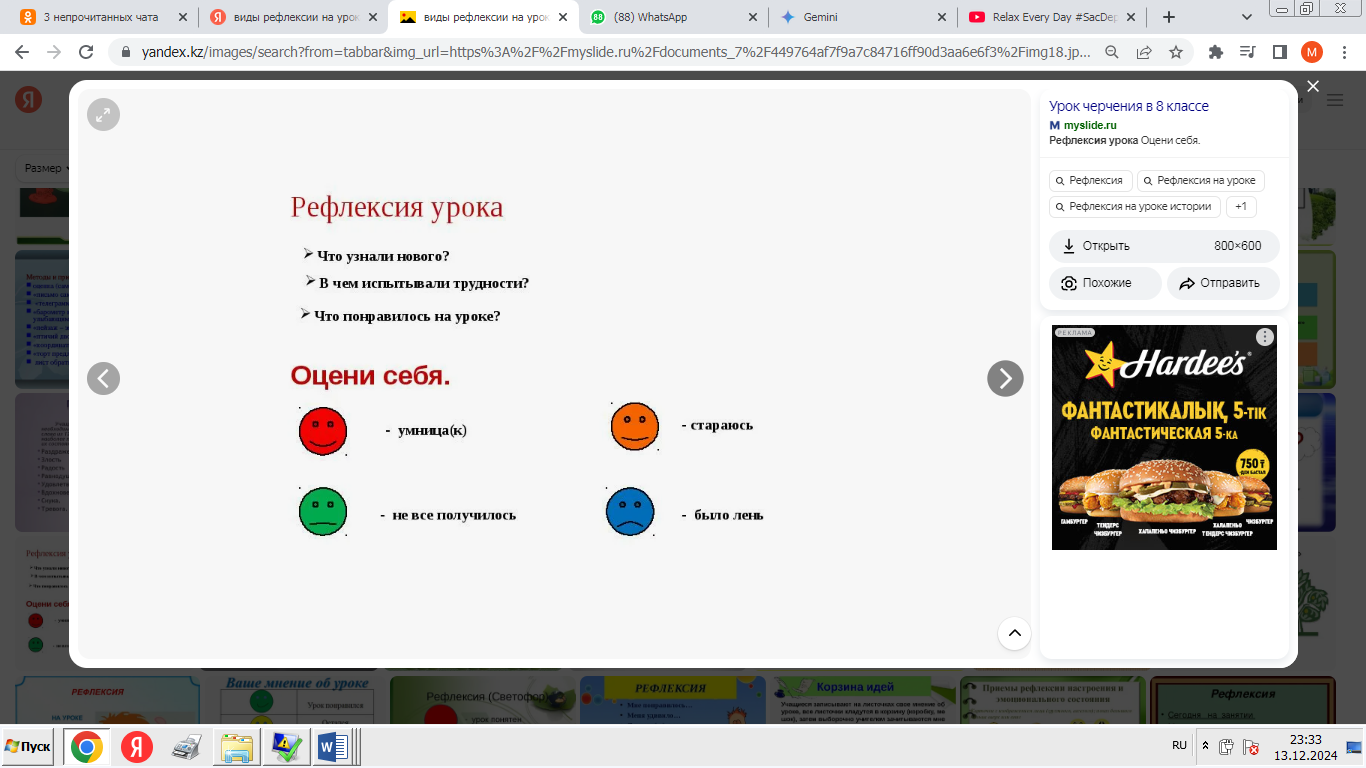
Task: Open the Hardee's advertisement banner
Action: click(1164, 437)
